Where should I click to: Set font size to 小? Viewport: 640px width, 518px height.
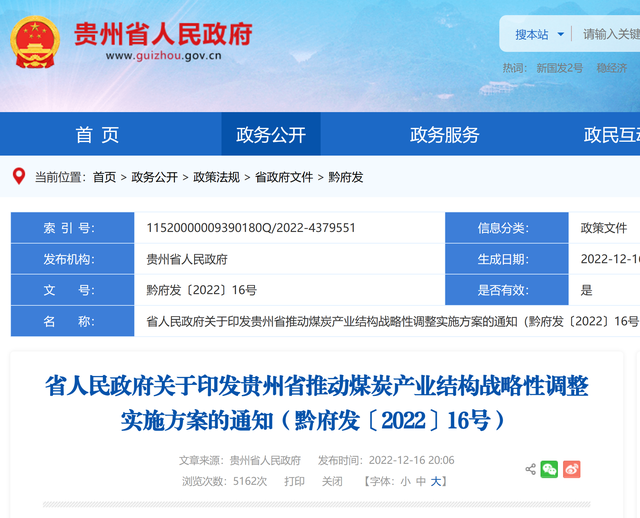pyautogui.click(x=405, y=481)
